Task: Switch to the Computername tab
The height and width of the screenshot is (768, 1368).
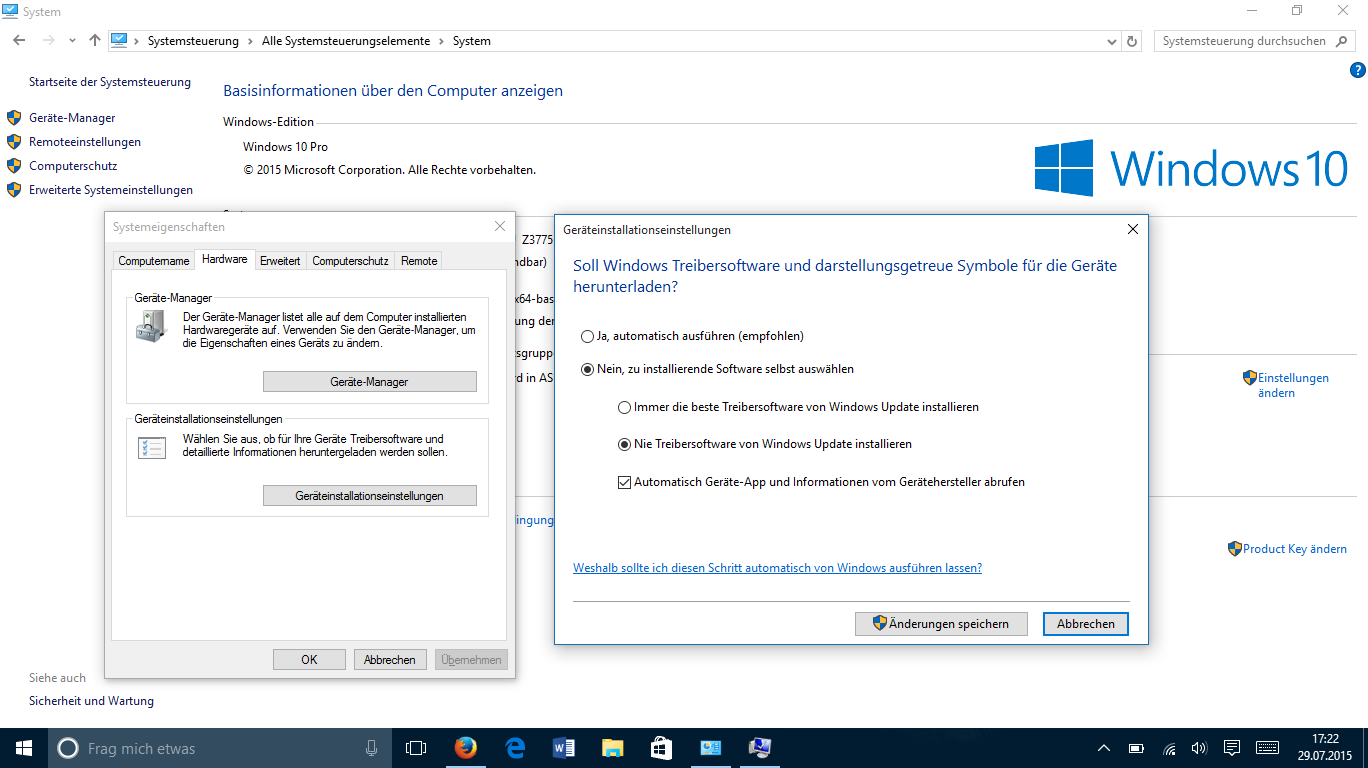Action: coord(154,261)
